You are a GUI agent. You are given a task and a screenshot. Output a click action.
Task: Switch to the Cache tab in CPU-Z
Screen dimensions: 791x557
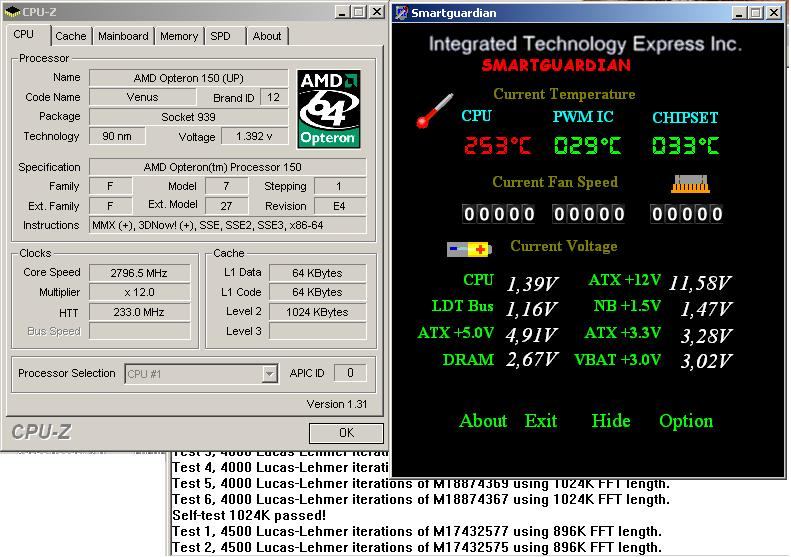(x=71, y=36)
